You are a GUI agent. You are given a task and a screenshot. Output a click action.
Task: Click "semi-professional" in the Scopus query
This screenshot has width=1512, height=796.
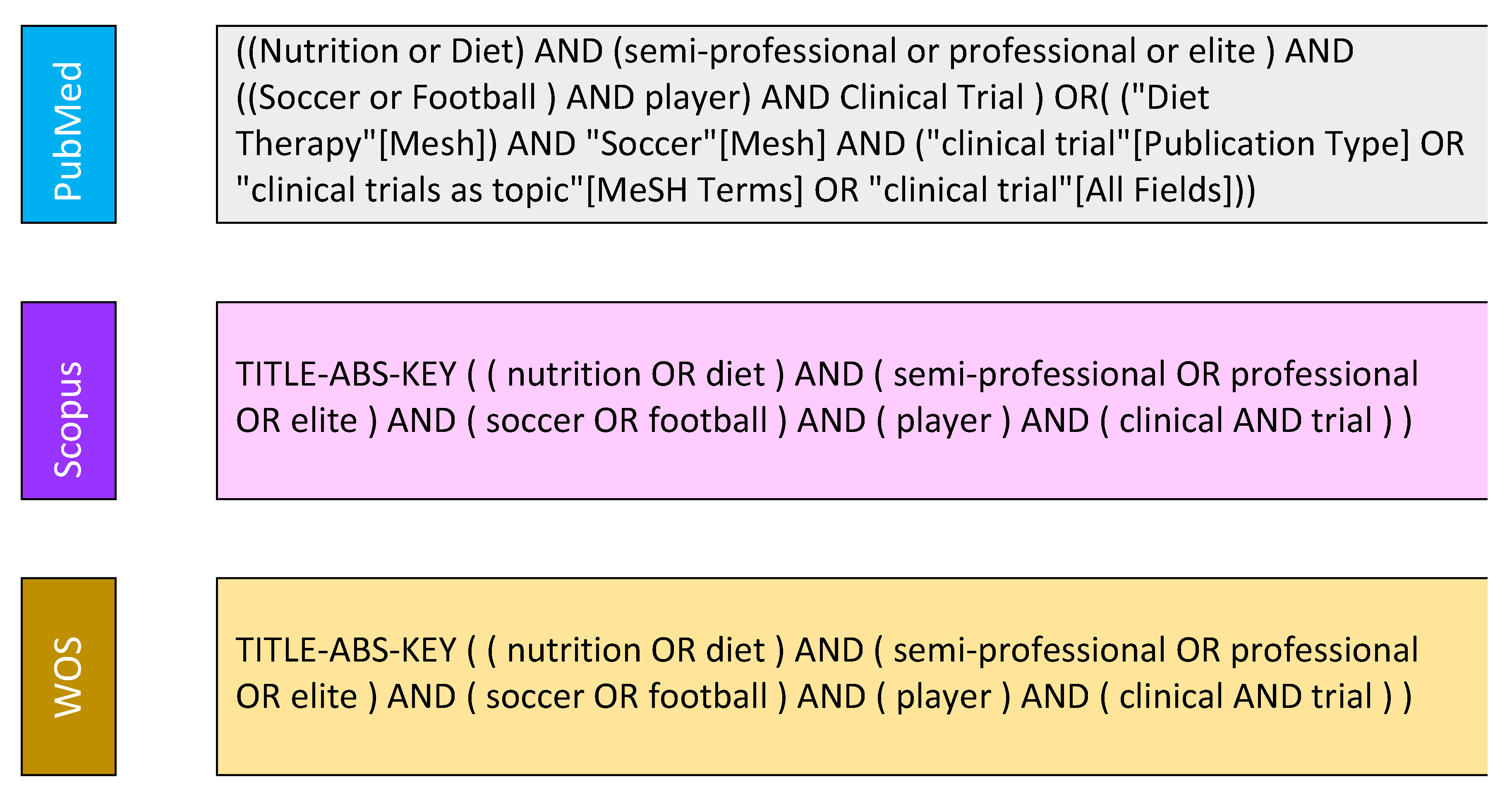(1029, 375)
